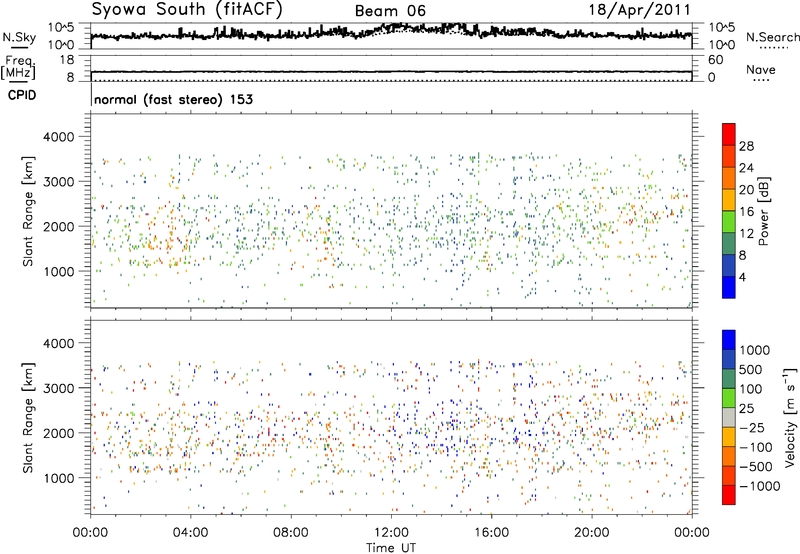800x554 pixels.
Task: Click the 'N.Sky' legend label
Action: pyautogui.click(x=19, y=37)
